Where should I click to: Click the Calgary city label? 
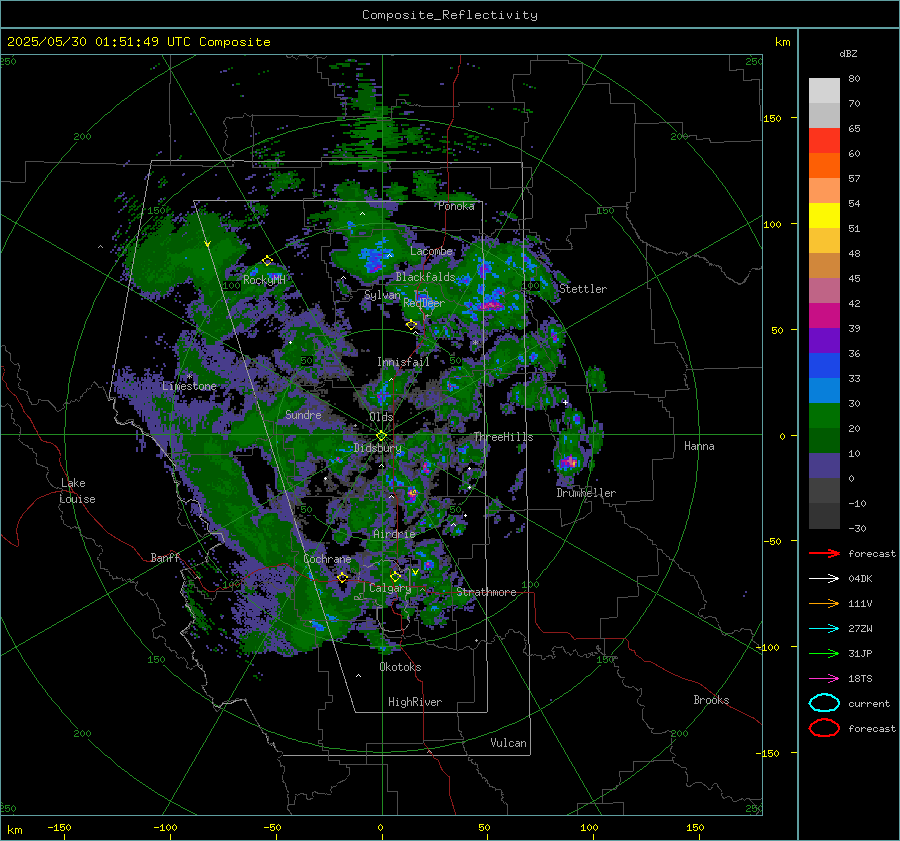tap(390, 588)
